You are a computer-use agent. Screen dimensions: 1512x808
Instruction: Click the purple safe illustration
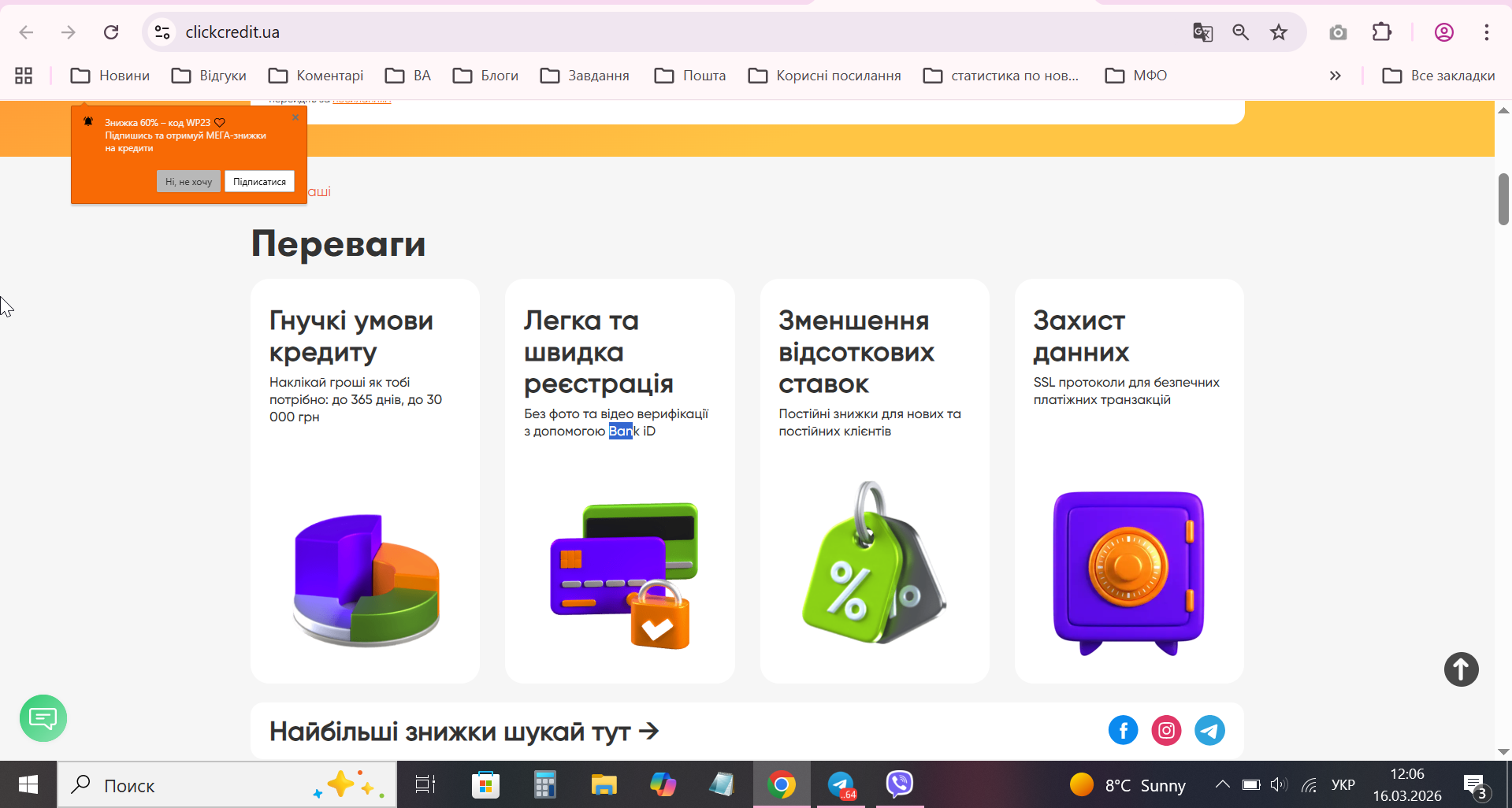point(1128,573)
